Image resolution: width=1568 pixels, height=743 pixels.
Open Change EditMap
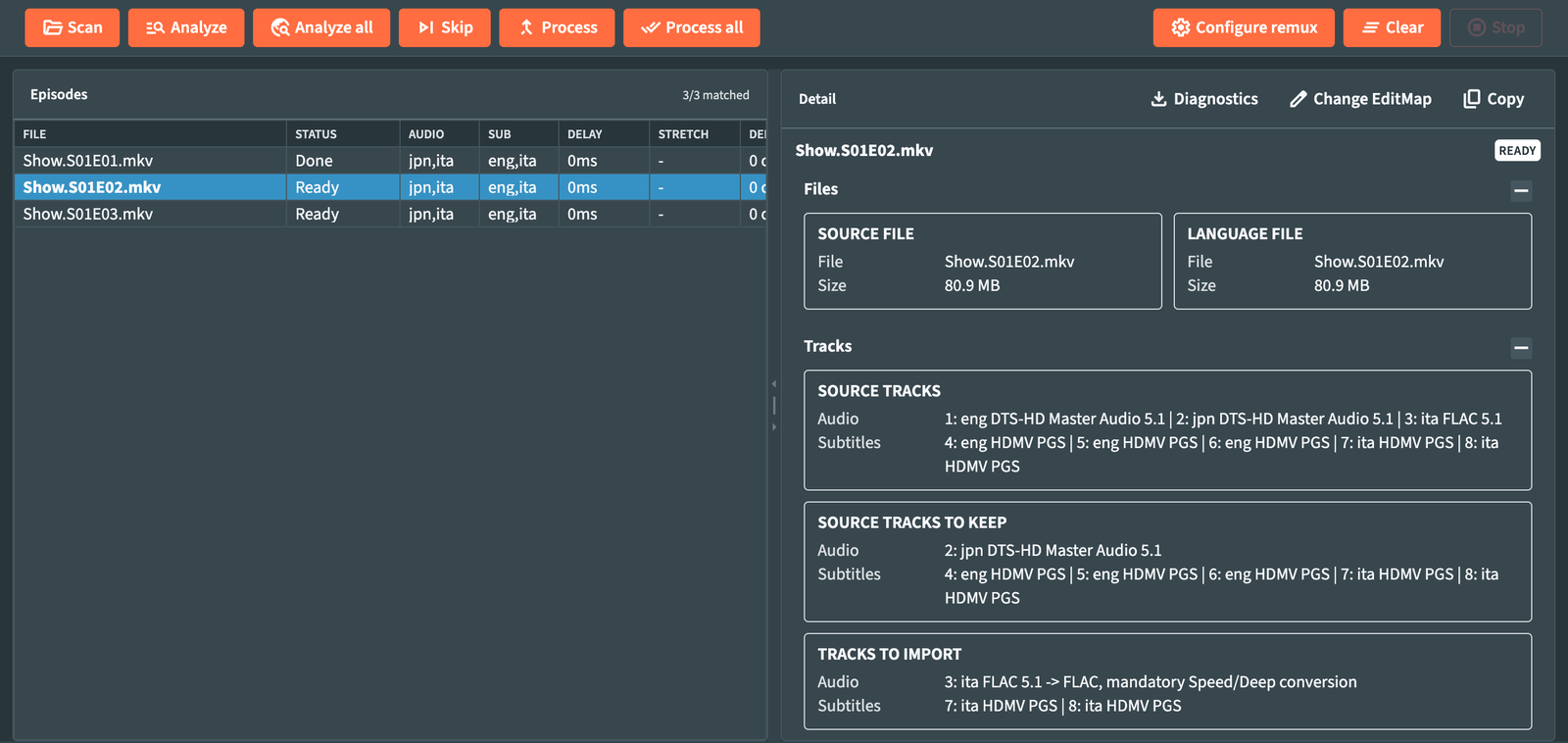(1360, 99)
